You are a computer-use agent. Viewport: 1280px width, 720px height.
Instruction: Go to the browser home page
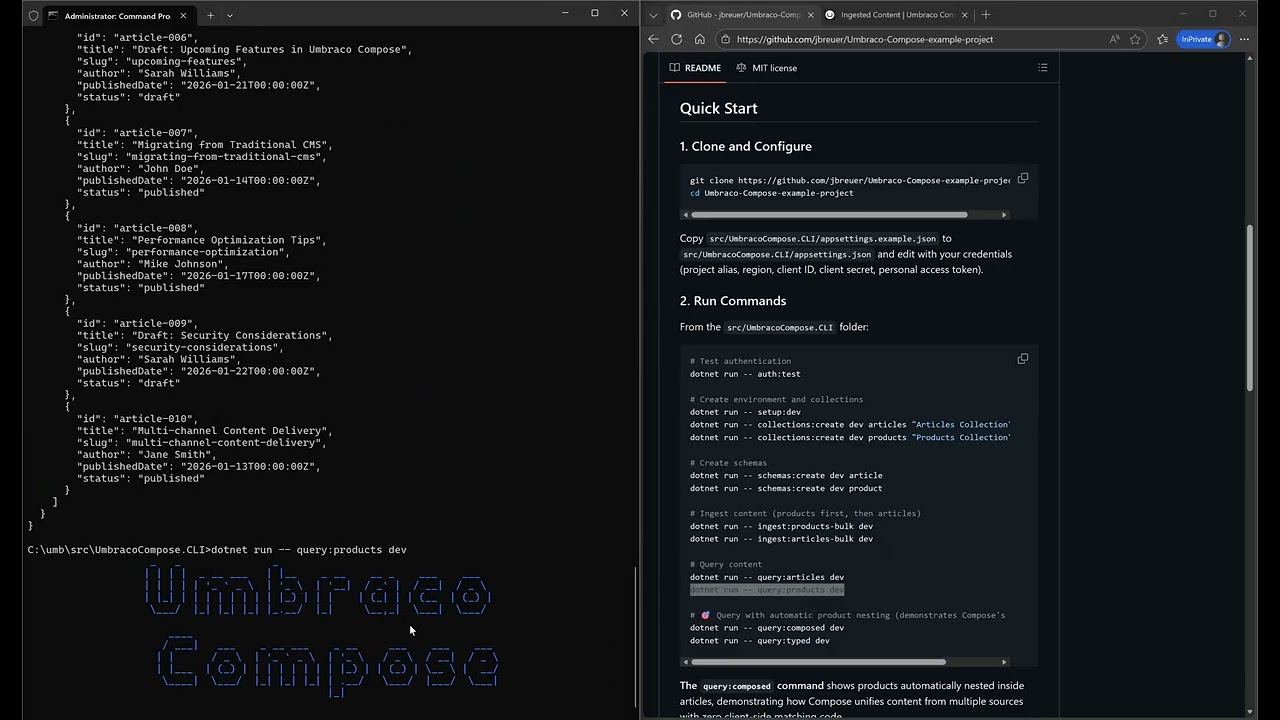tap(699, 39)
